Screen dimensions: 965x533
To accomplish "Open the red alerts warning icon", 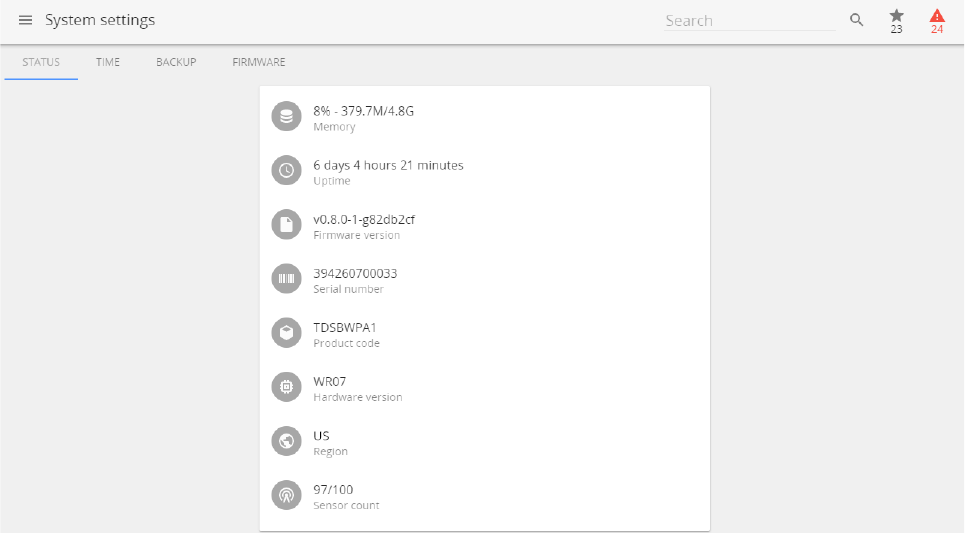I will point(937,17).
